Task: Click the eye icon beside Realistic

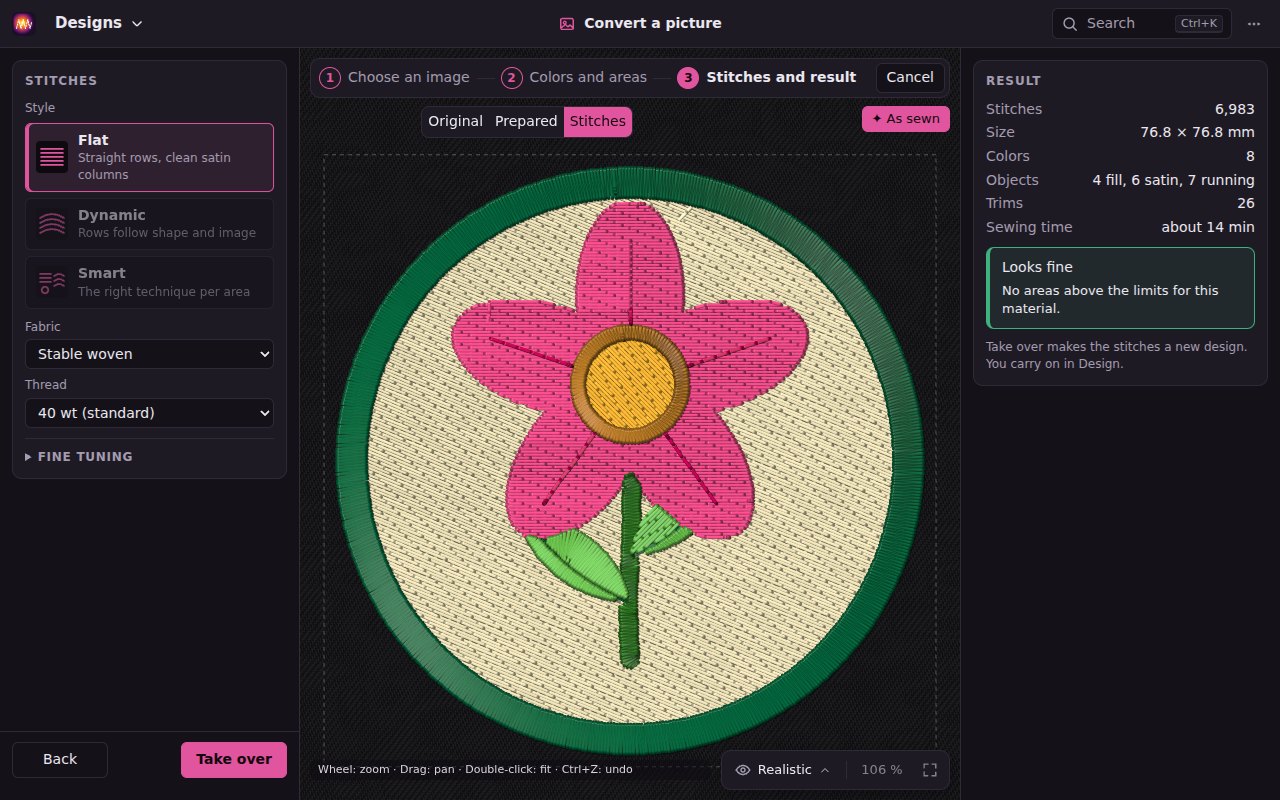Action: pos(743,770)
